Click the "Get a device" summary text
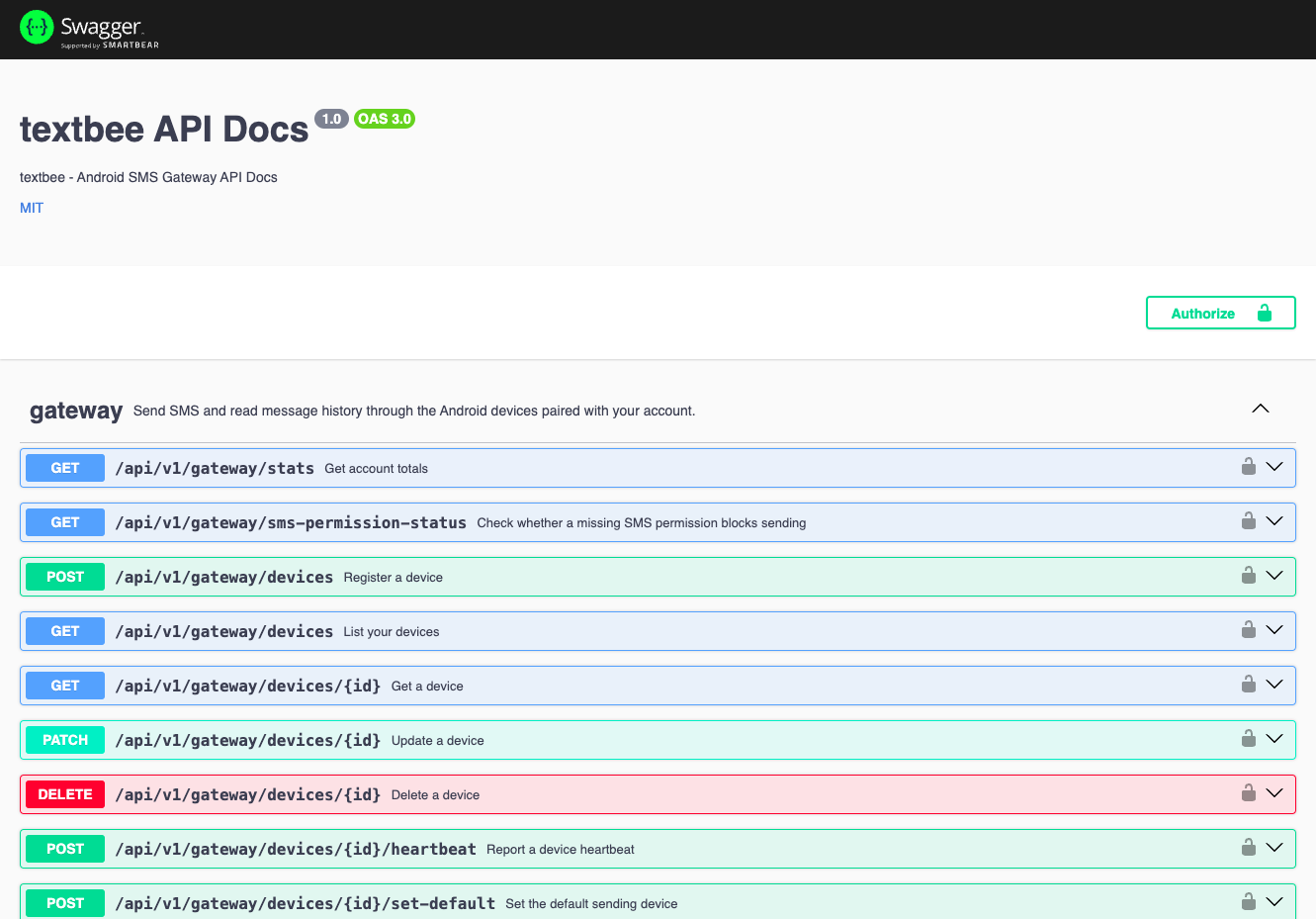Image resolution: width=1316 pixels, height=919 pixels. pos(427,686)
